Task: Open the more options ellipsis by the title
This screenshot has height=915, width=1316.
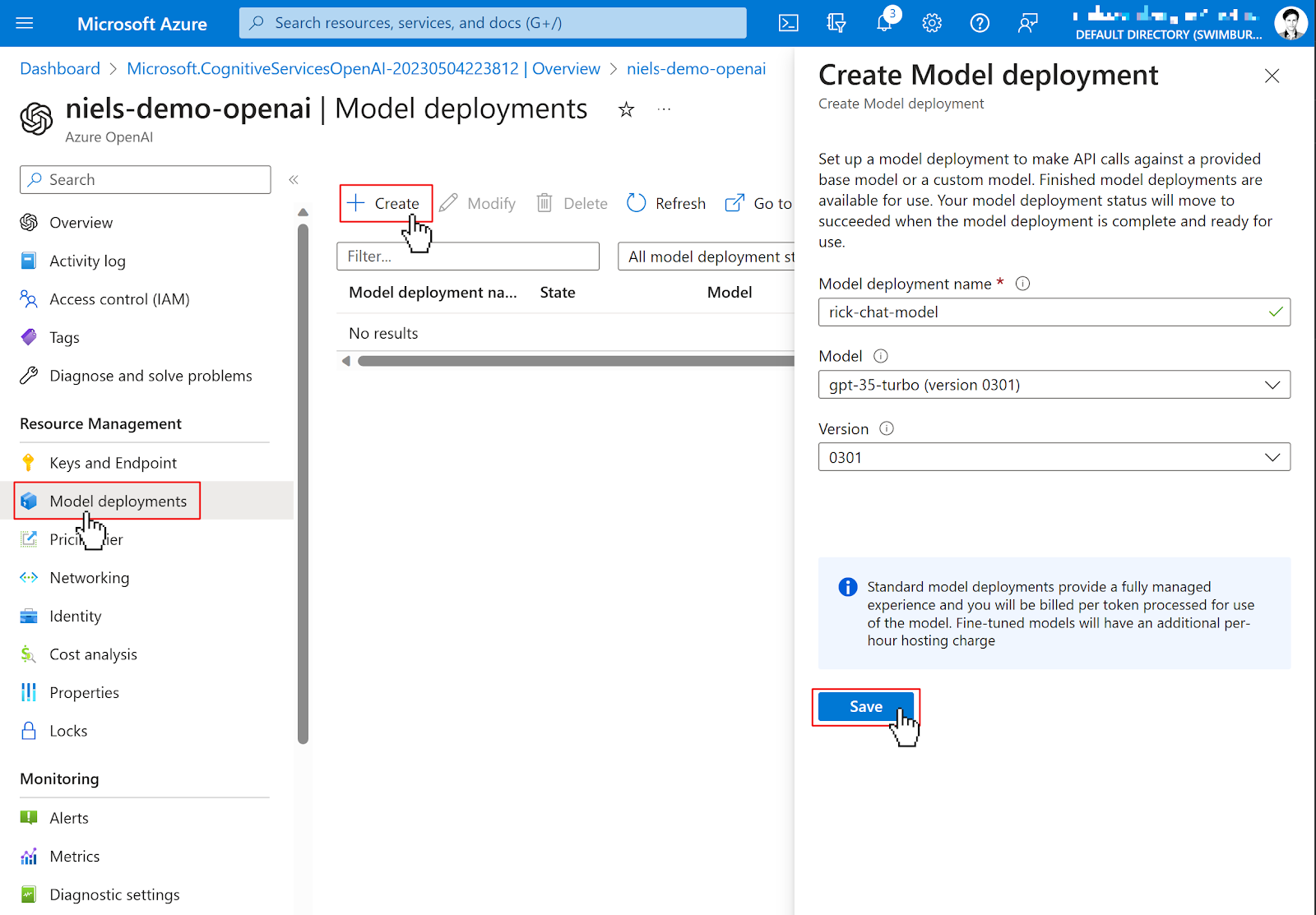Action: [665, 109]
